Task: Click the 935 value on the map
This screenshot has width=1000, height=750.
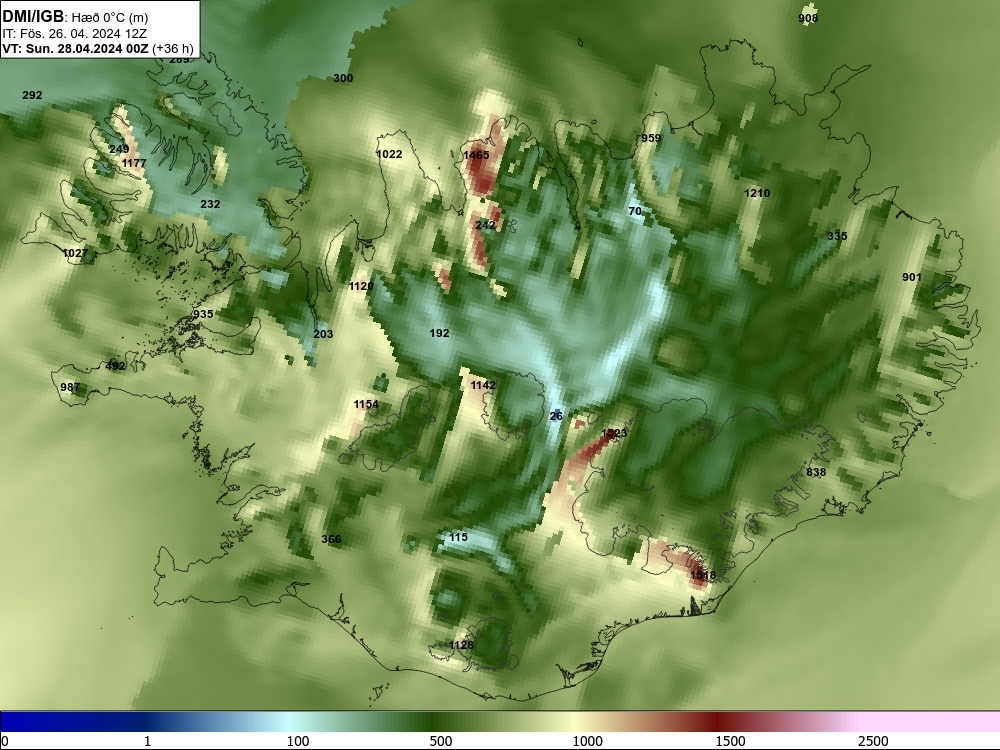Action: tap(203, 314)
